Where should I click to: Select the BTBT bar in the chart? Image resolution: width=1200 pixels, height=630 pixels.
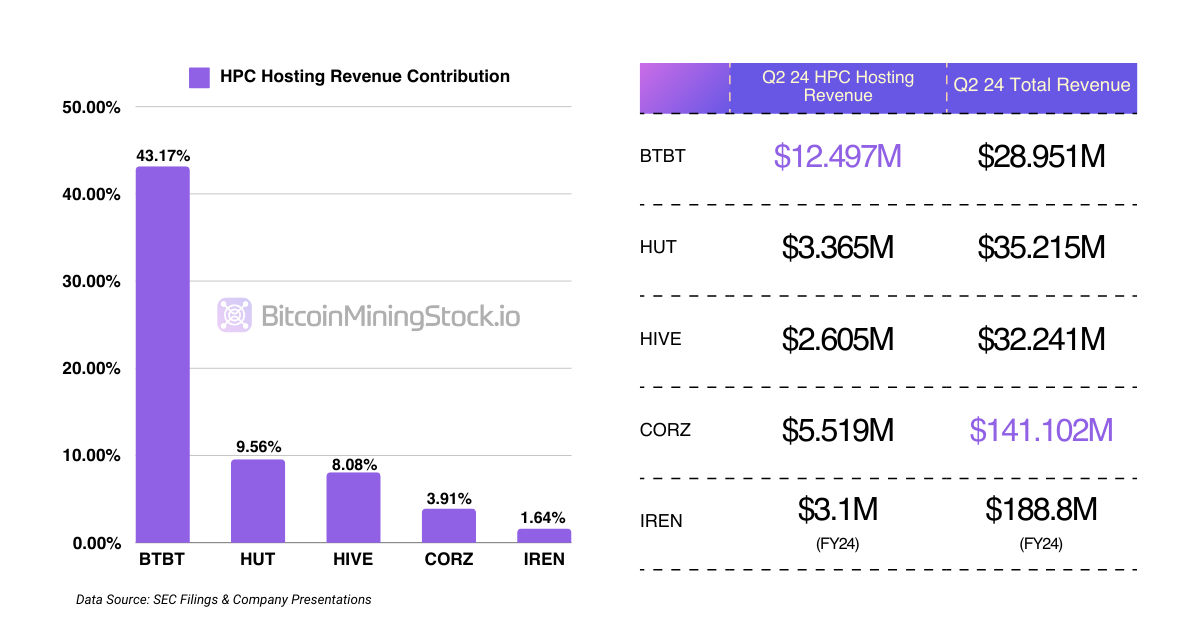coord(163,355)
